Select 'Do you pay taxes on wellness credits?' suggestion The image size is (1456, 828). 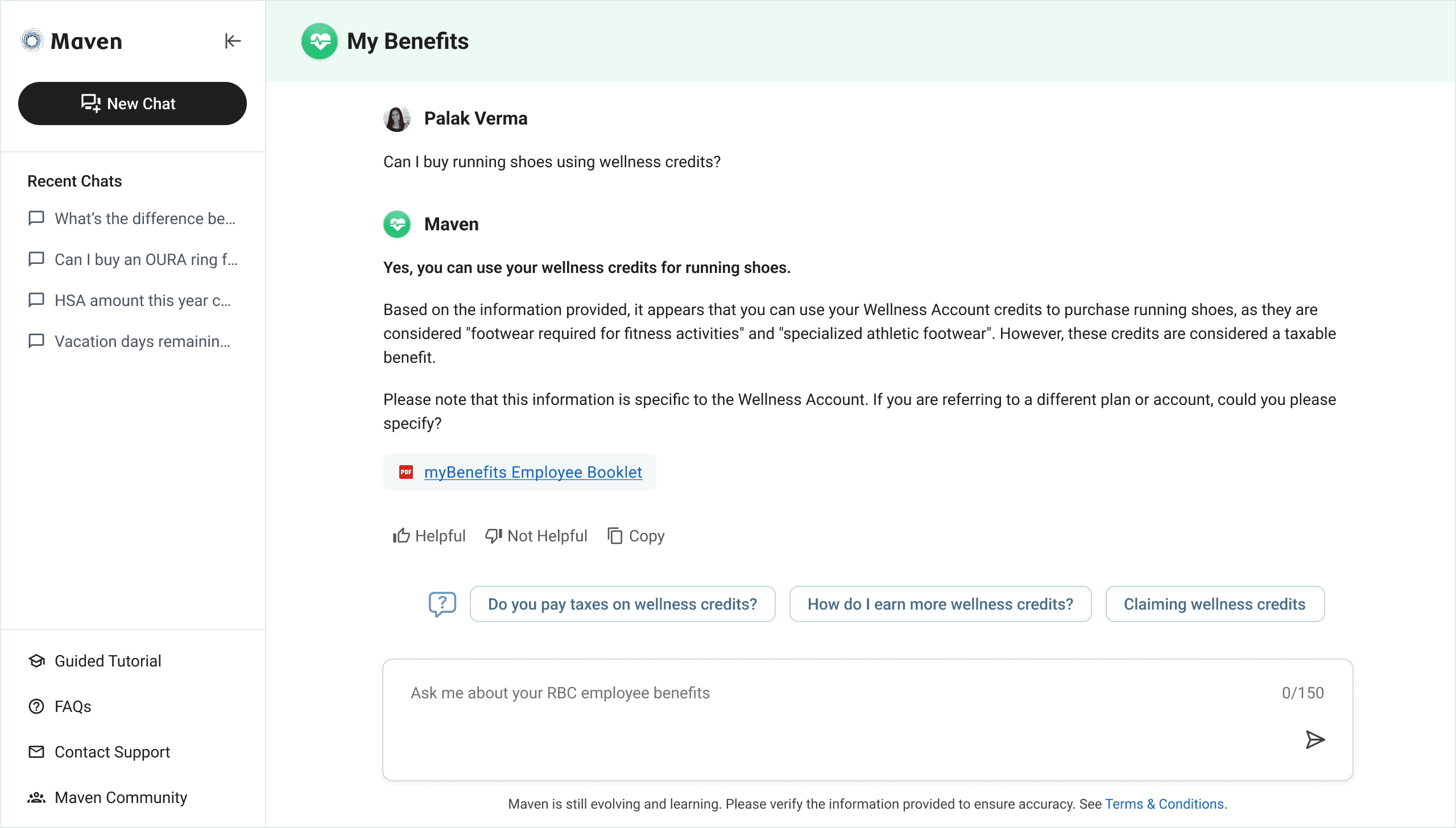tap(622, 604)
